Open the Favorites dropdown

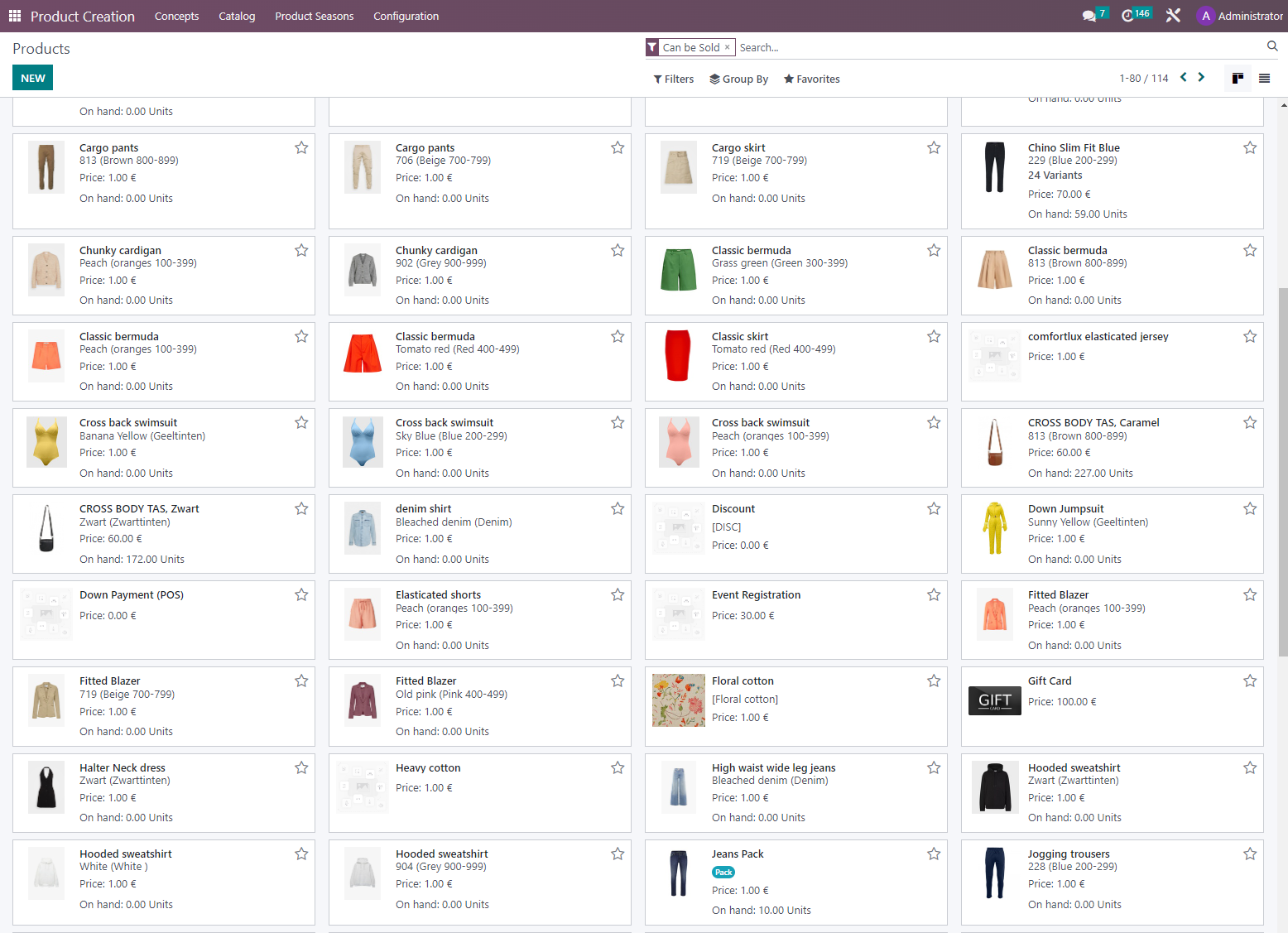[811, 79]
